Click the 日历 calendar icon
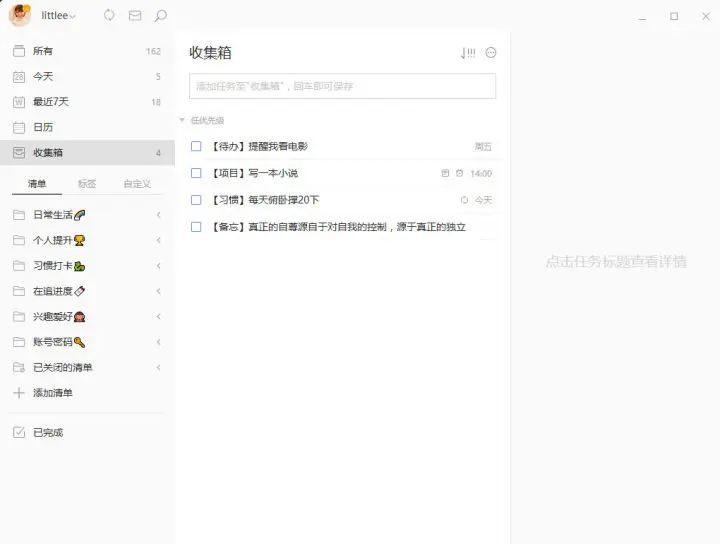 click(x=19, y=127)
